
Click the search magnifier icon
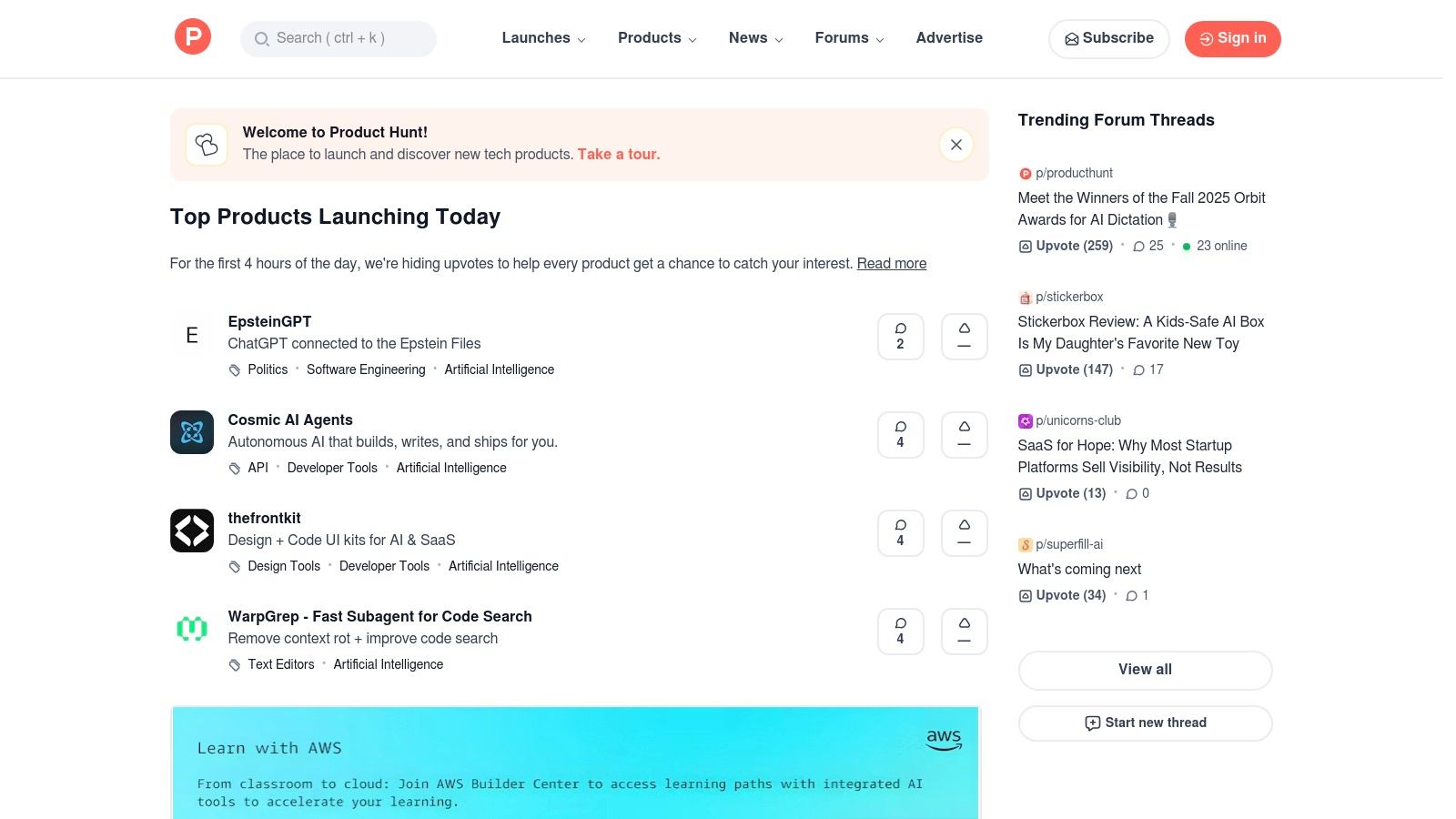tap(262, 39)
